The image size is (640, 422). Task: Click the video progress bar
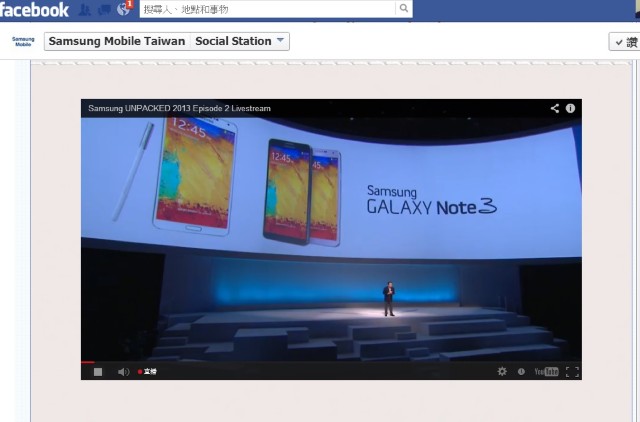331,362
